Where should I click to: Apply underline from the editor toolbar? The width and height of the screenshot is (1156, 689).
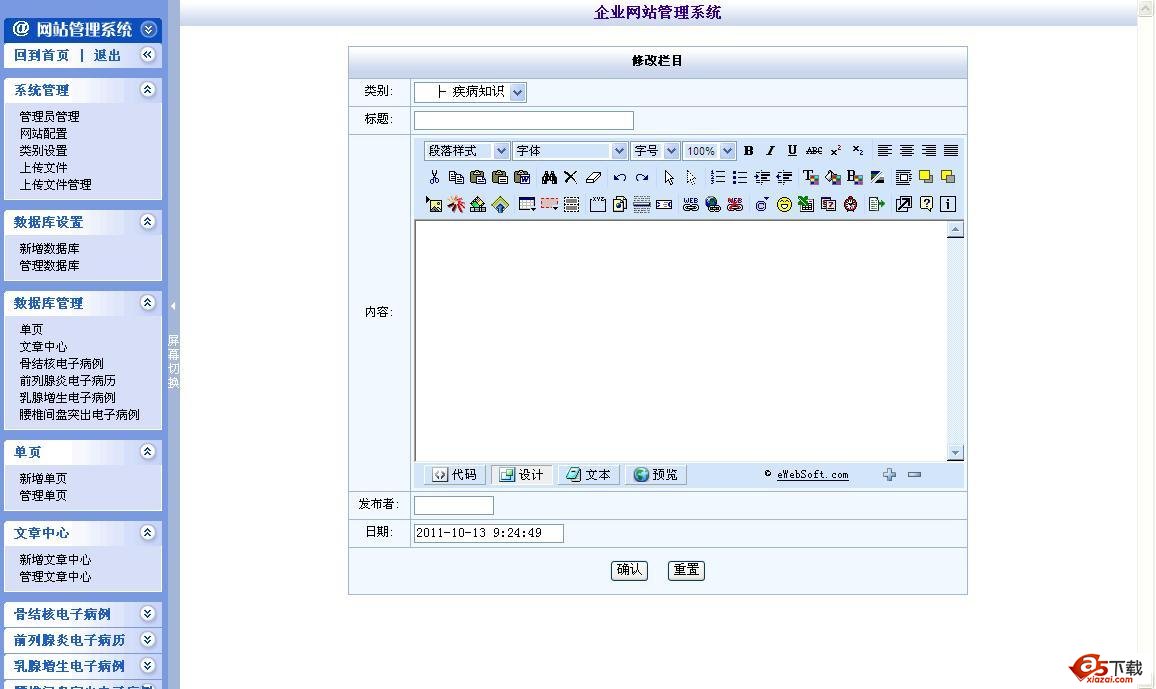[792, 151]
